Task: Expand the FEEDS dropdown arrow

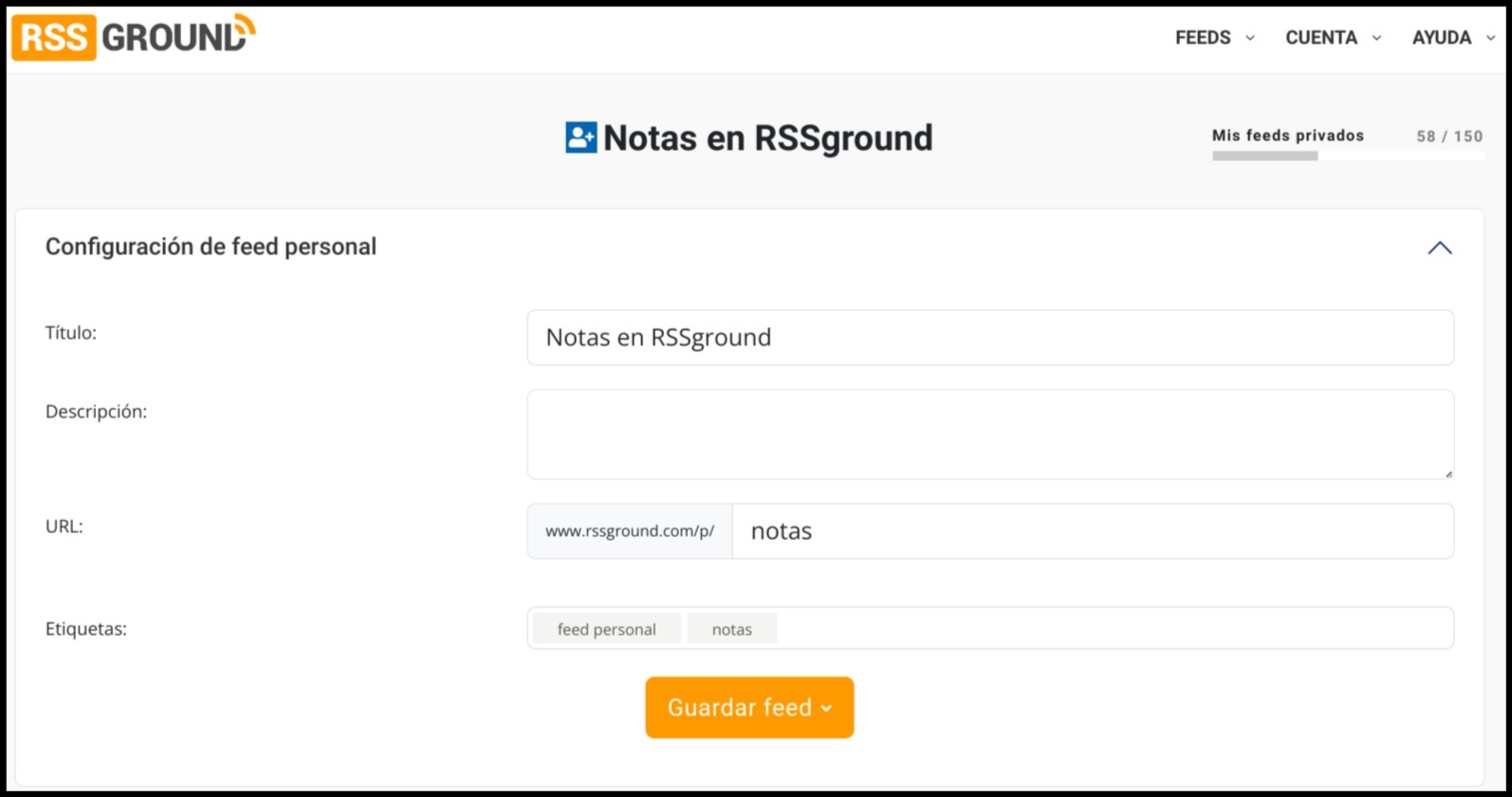Action: click(1250, 38)
